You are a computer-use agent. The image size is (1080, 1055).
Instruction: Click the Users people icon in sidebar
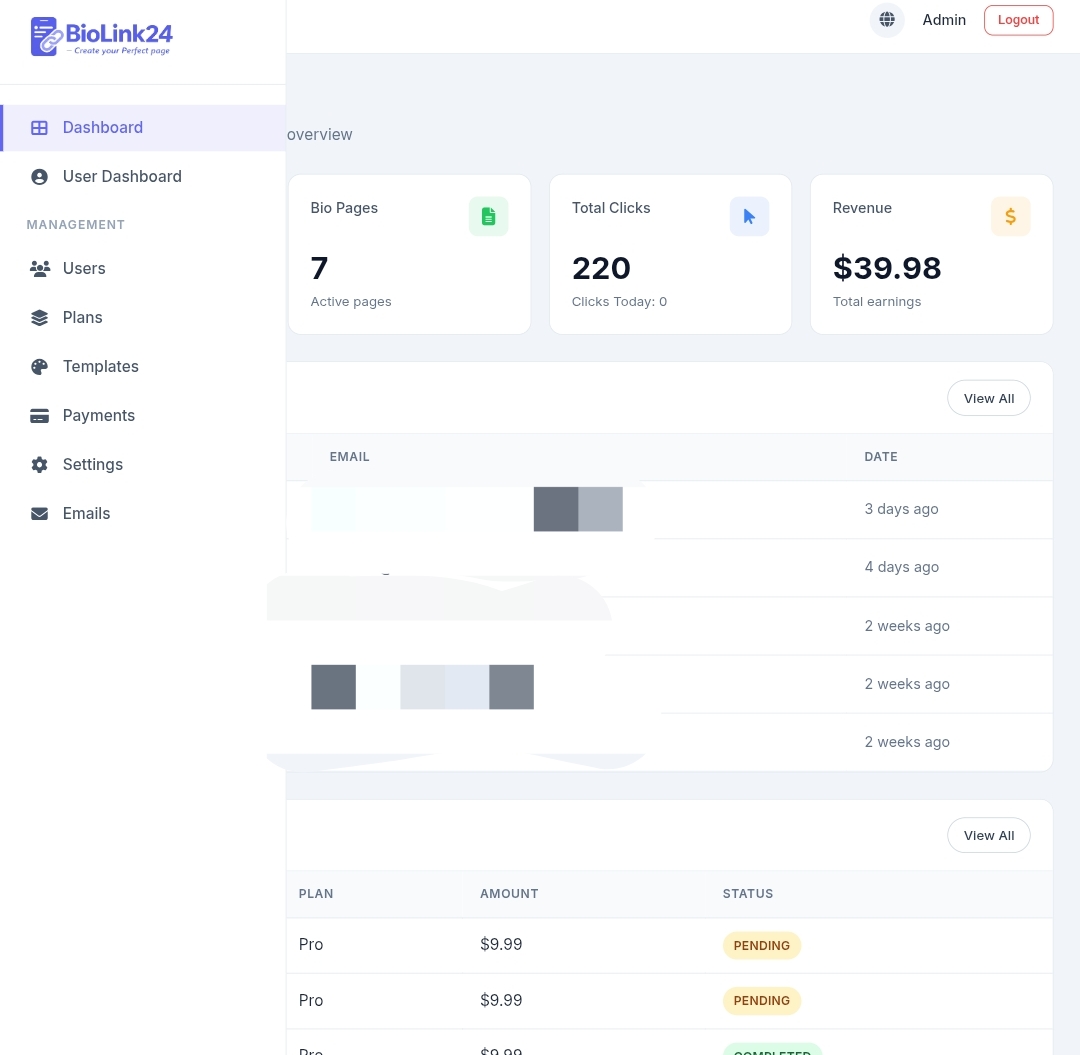40,268
